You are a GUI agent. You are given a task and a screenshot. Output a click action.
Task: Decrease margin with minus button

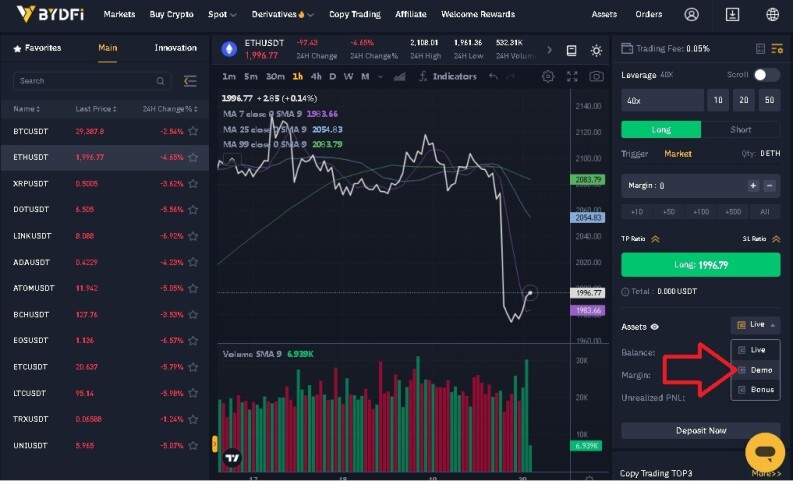click(769, 186)
